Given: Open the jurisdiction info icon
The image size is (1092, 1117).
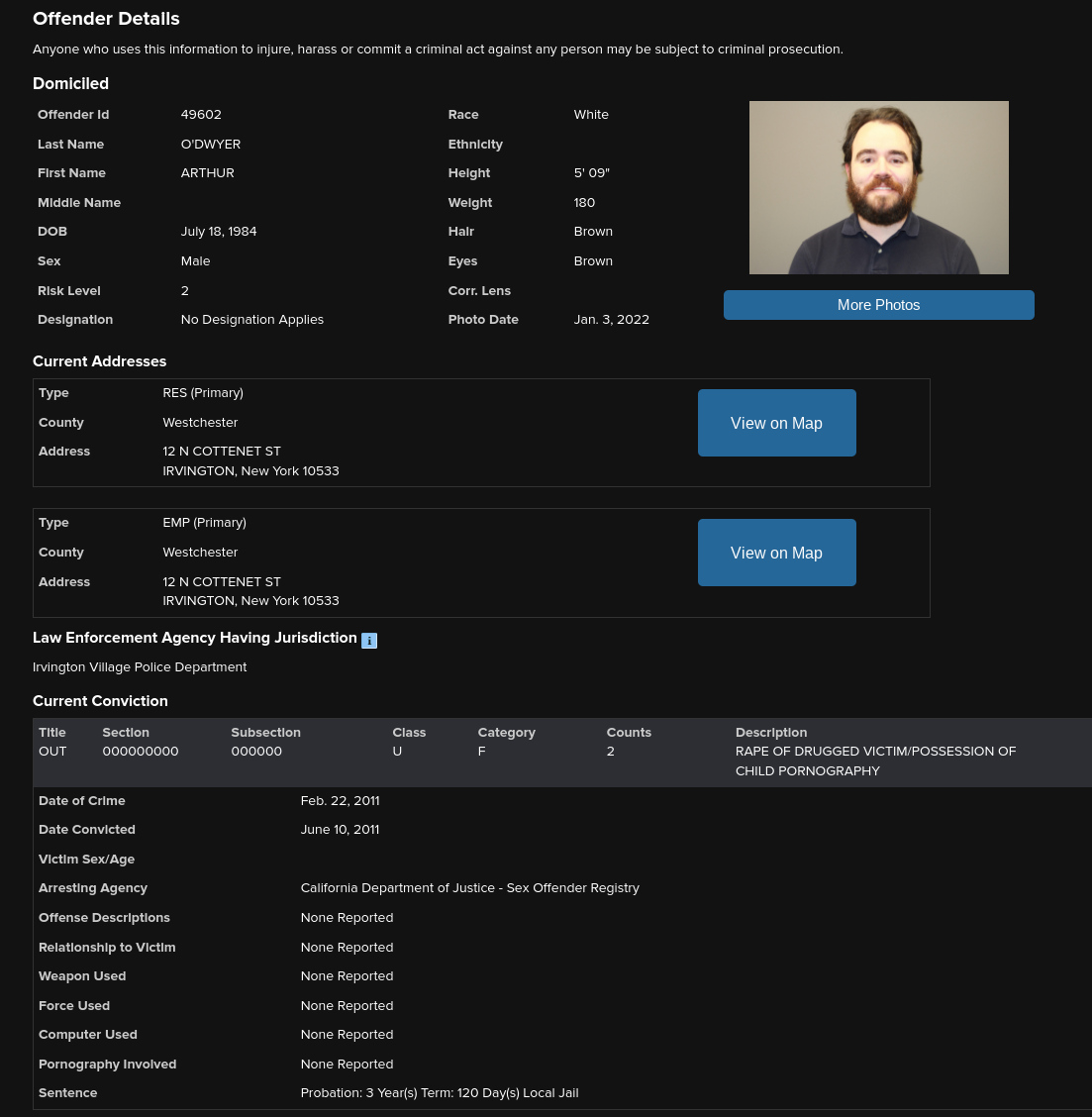Looking at the screenshot, I should tap(369, 641).
